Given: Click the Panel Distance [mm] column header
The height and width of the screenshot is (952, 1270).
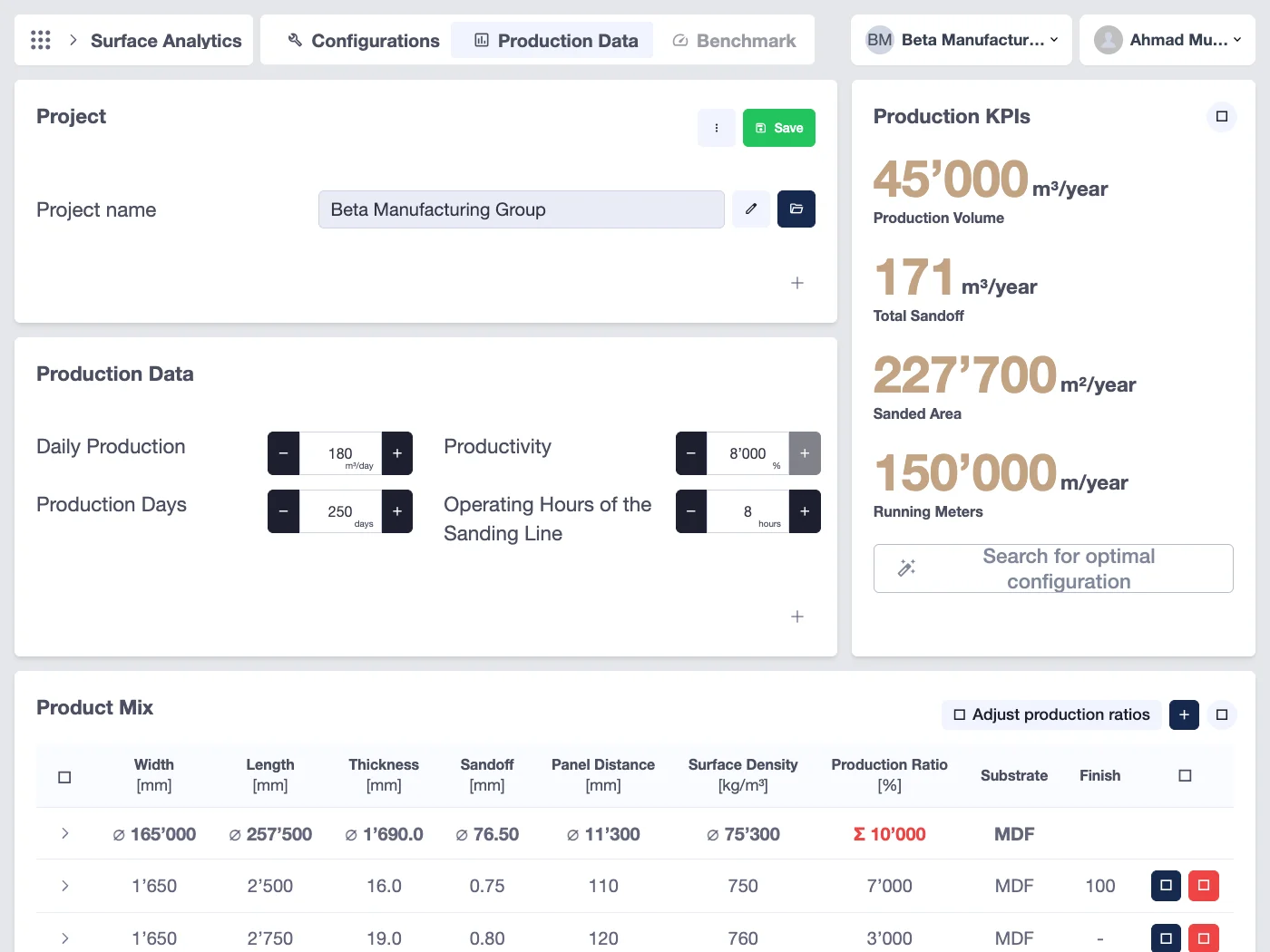Looking at the screenshot, I should pos(603,775).
